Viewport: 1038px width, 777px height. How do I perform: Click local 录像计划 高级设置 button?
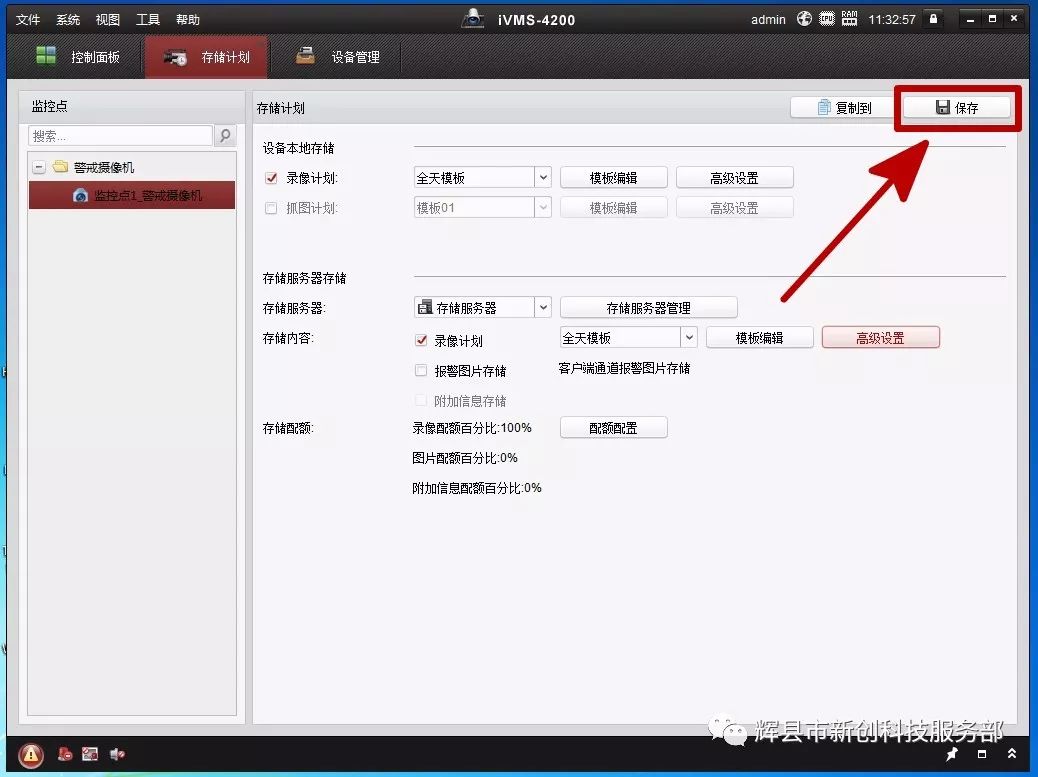(x=734, y=177)
